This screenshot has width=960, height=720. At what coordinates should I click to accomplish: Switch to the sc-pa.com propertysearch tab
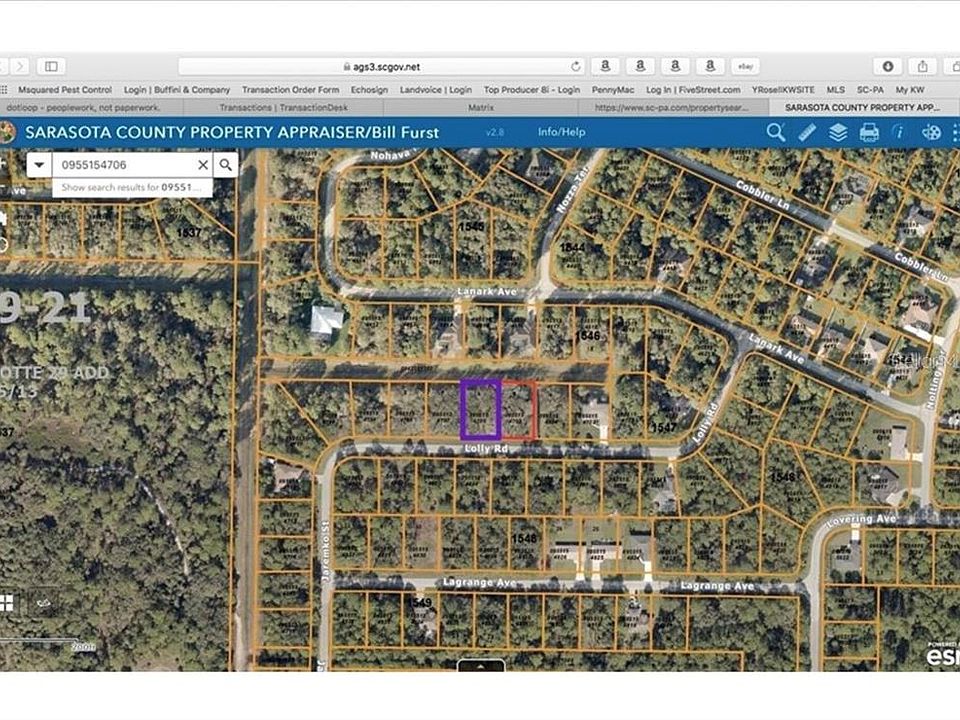672,107
